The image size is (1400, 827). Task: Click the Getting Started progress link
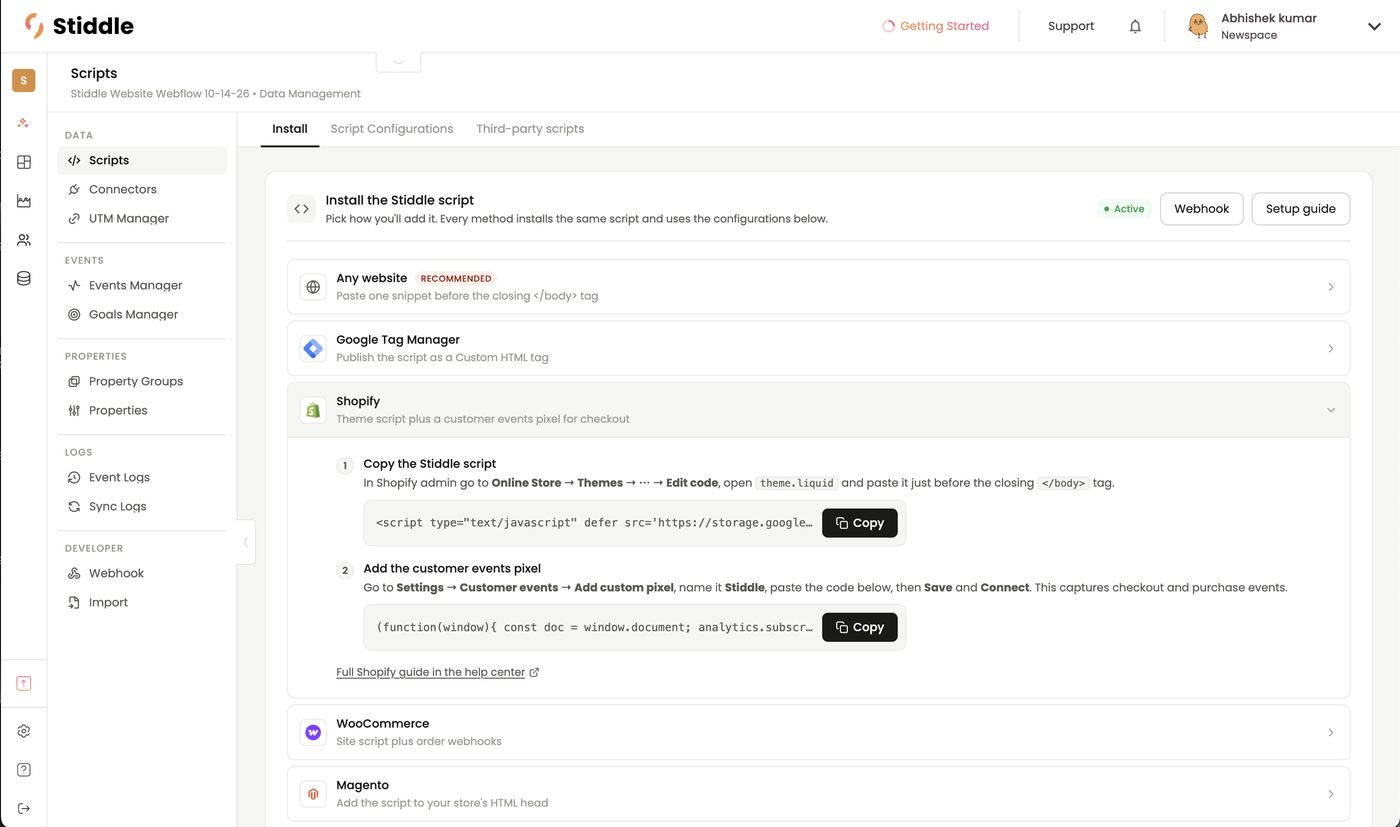coord(935,26)
